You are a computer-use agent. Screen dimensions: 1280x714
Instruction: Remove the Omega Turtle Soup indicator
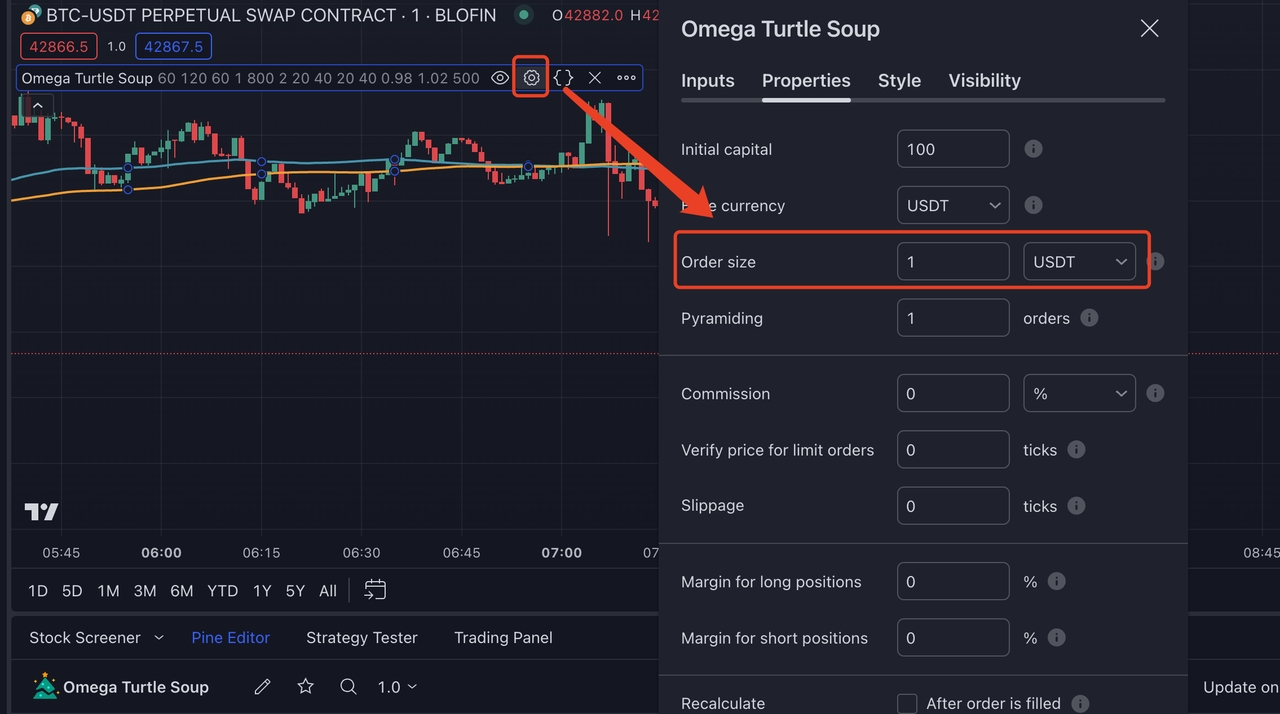[595, 78]
